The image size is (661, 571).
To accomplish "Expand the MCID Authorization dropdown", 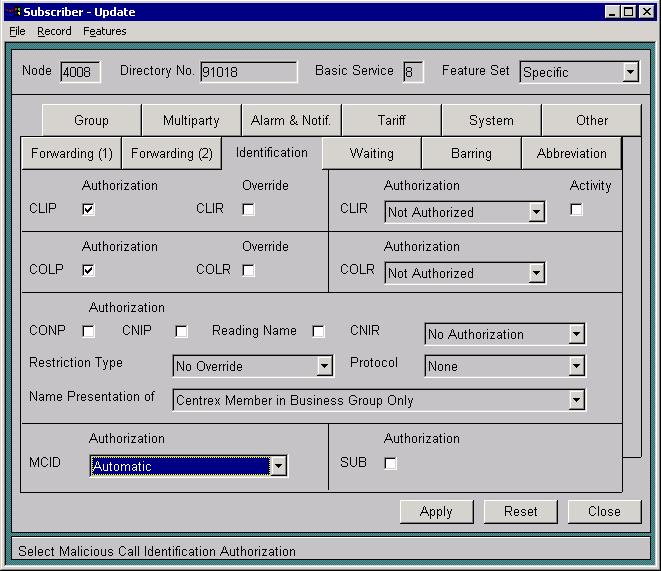I will coord(278,466).
